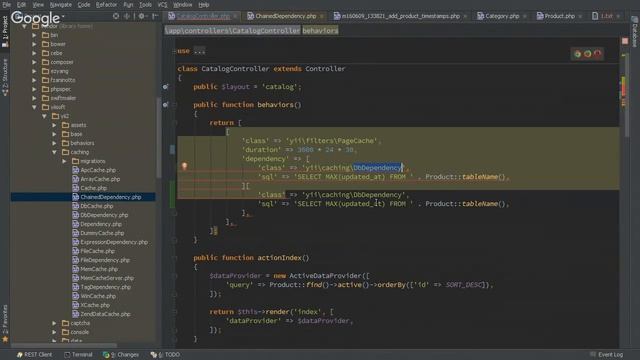Click Project panel vertical scrollbar
Viewport: 640px width, 360px height.
pyautogui.click(x=158, y=137)
